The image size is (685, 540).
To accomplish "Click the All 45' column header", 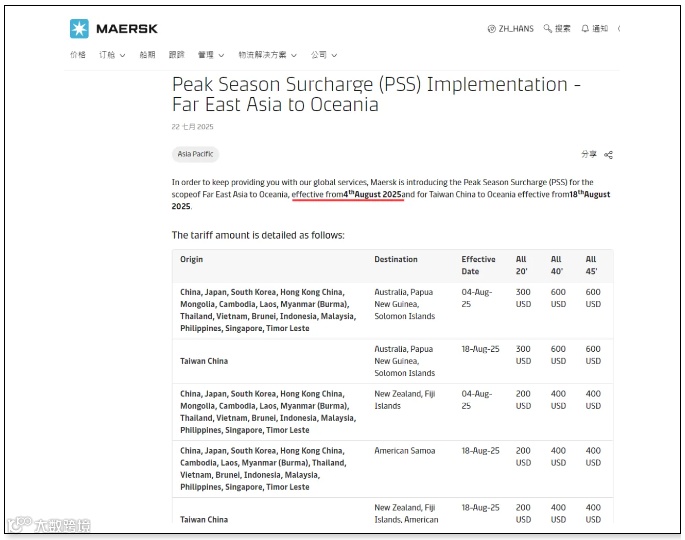I will coord(592,265).
